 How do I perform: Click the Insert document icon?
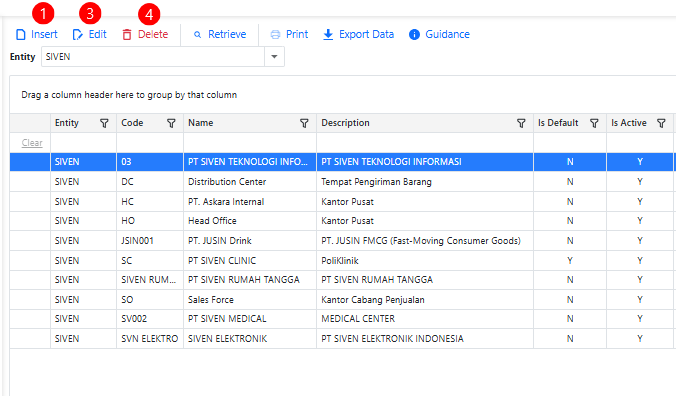click(x=21, y=34)
